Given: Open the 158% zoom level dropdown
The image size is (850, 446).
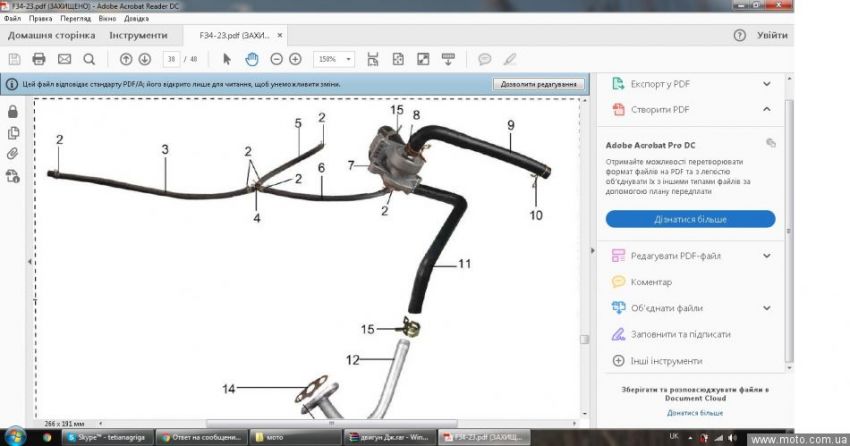Looking at the screenshot, I should pos(333,59).
